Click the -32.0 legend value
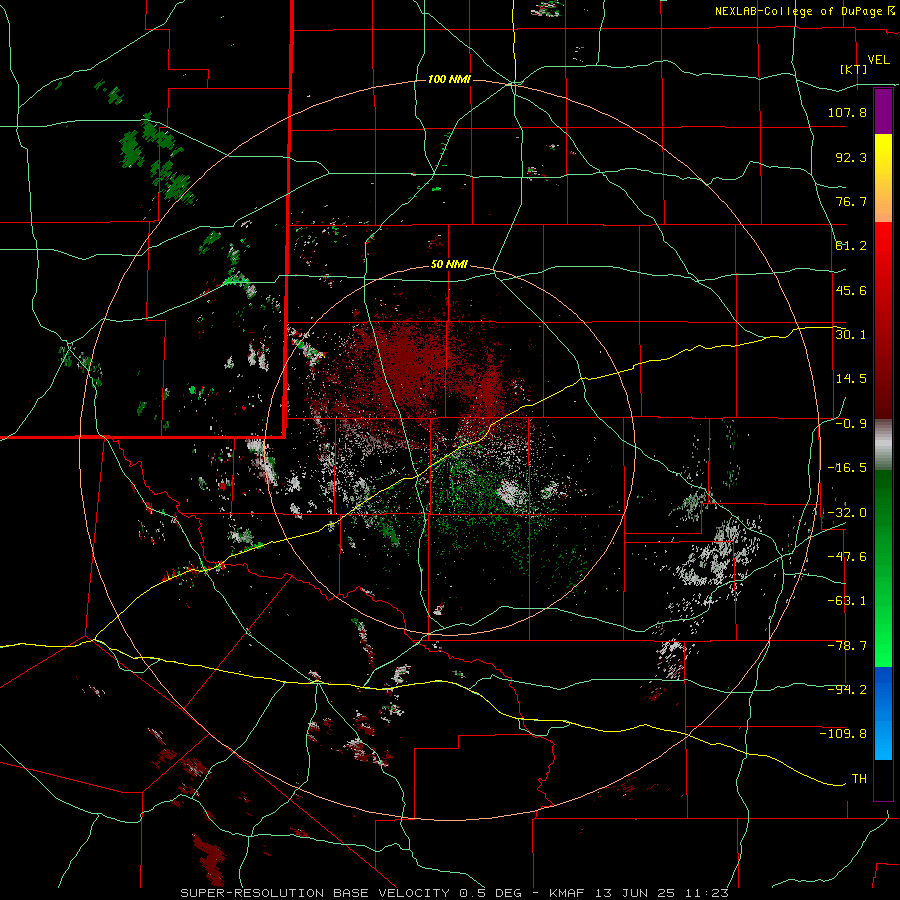The width and height of the screenshot is (900, 900). pos(847,513)
